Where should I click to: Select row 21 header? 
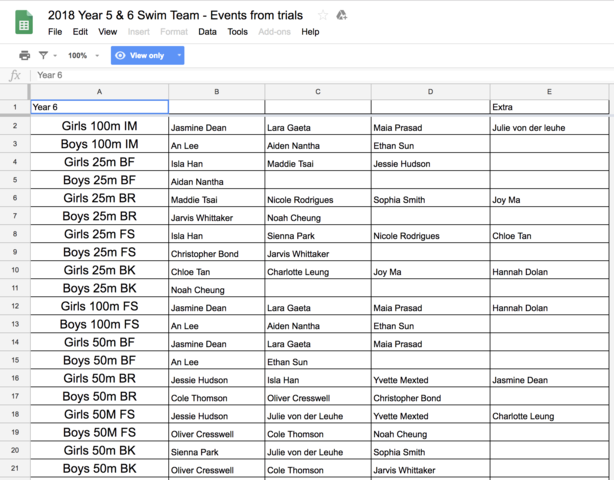(x=15, y=468)
